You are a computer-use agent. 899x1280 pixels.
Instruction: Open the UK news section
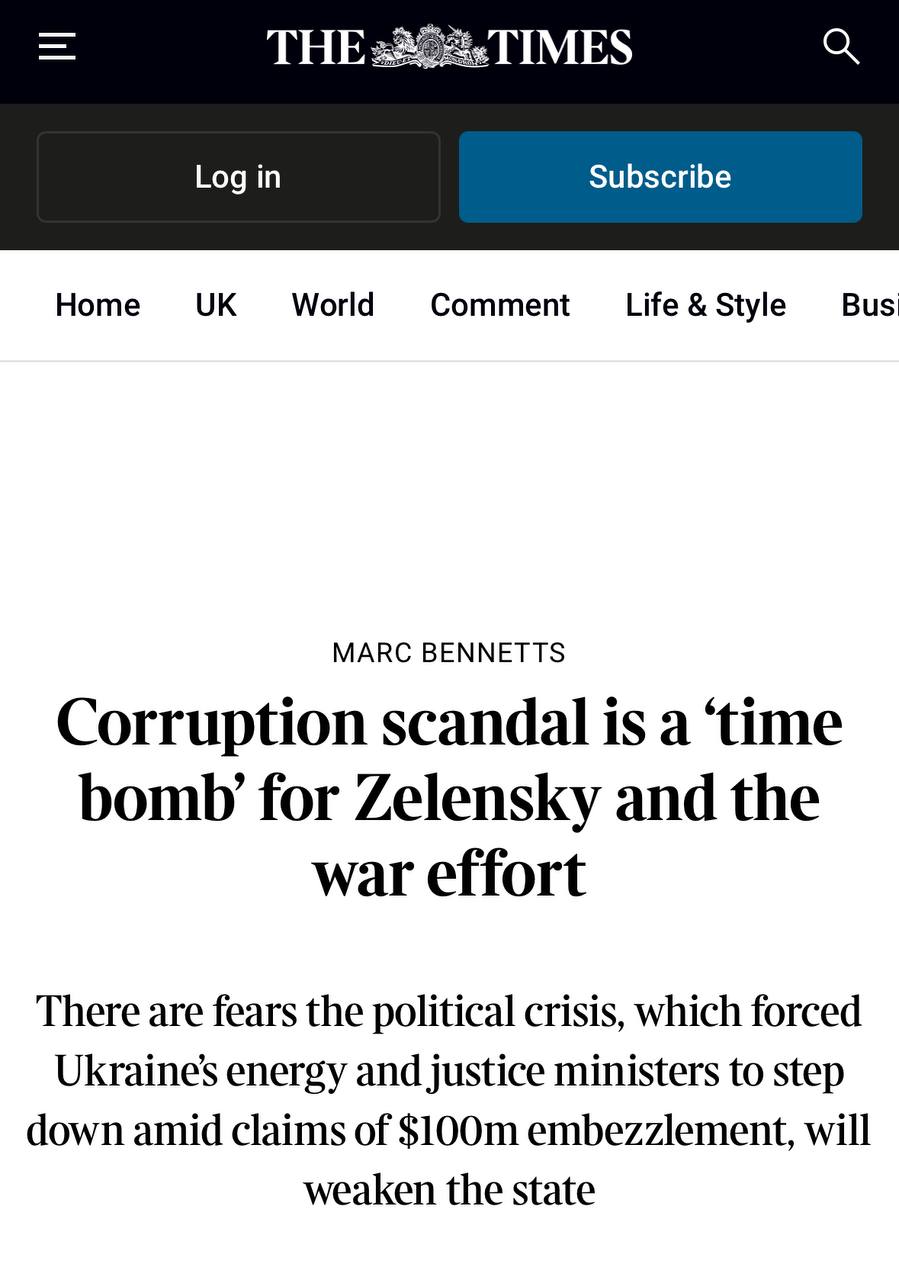click(x=216, y=305)
